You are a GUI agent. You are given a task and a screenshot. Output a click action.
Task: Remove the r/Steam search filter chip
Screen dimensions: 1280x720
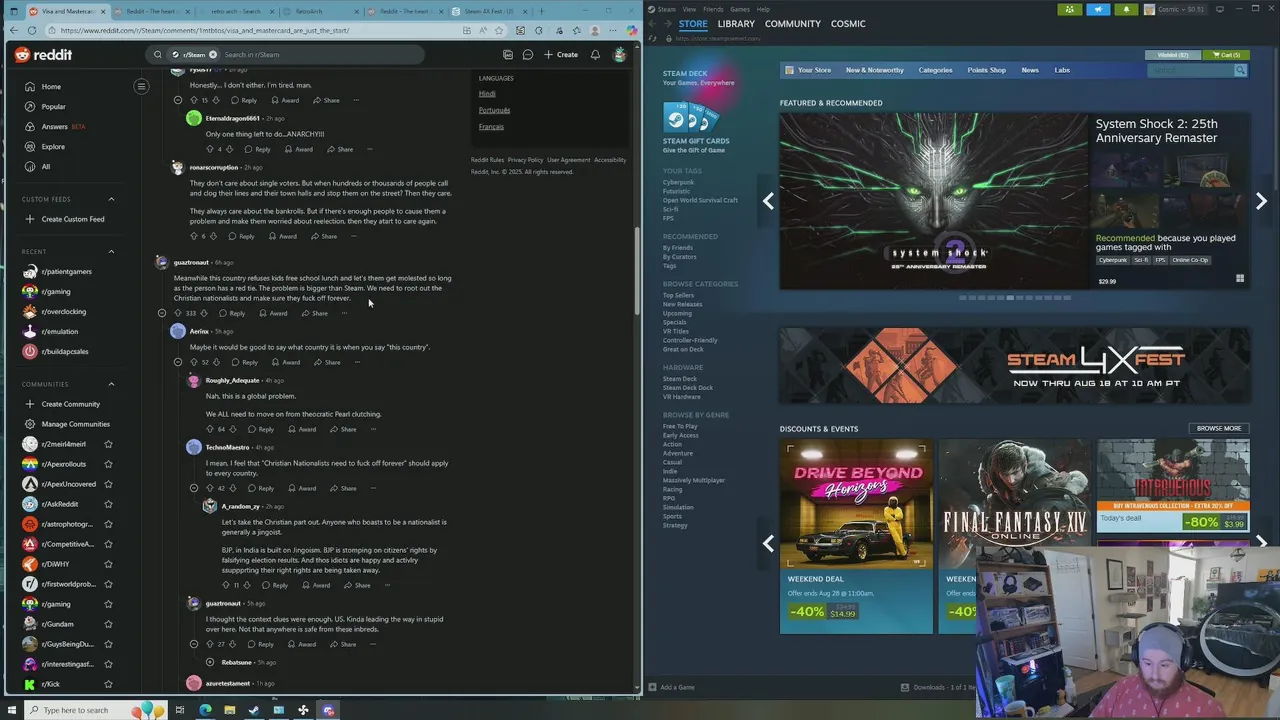[212, 55]
